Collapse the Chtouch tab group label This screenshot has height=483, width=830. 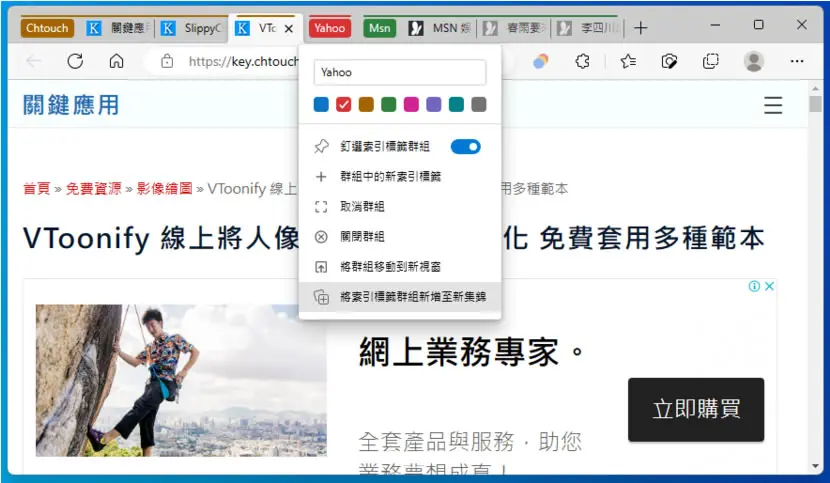coord(47,28)
